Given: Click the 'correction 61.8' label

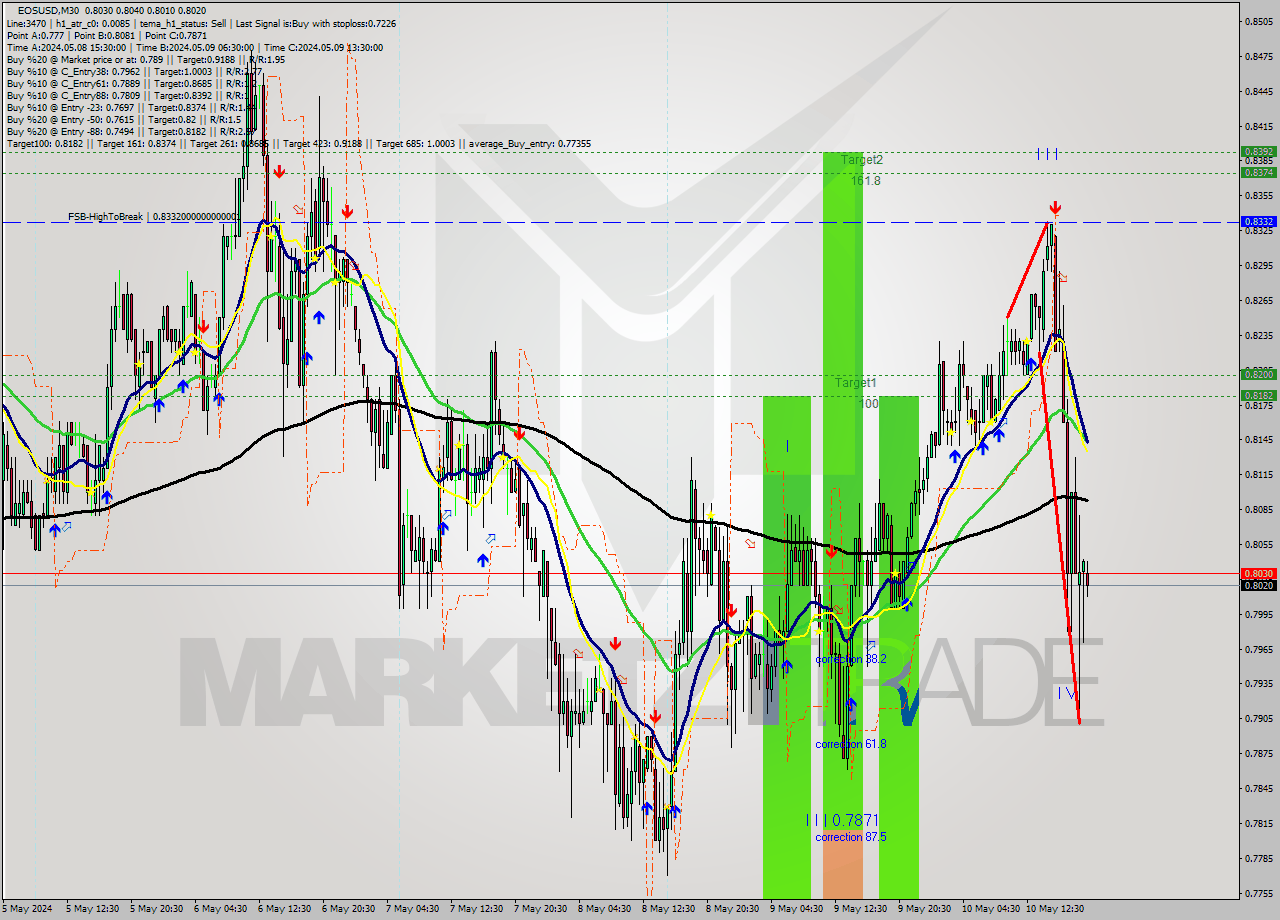Looking at the screenshot, I should pos(851,743).
